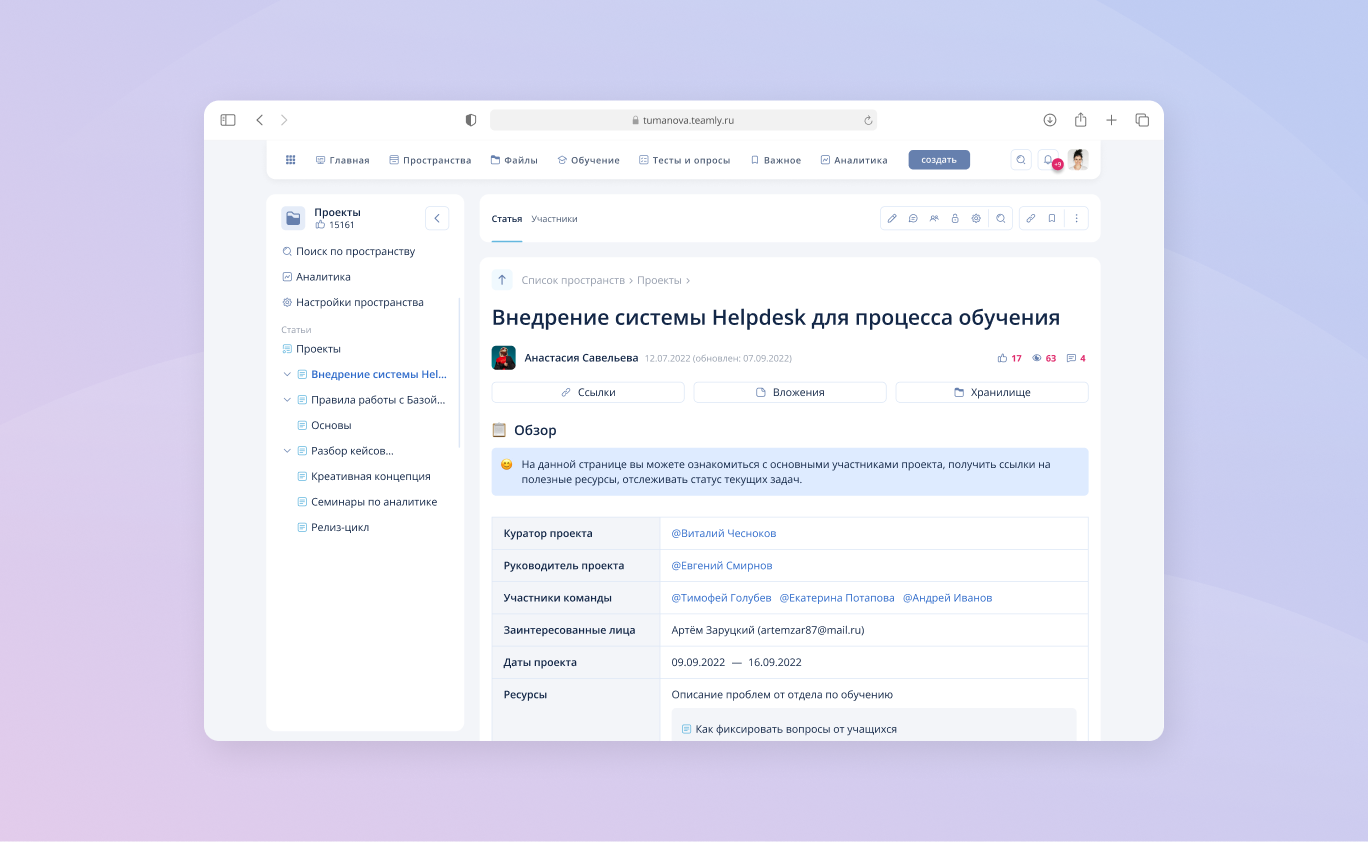Click the up-arrow icon beside breadcrumbs
The height and width of the screenshot is (842, 1368).
click(502, 280)
